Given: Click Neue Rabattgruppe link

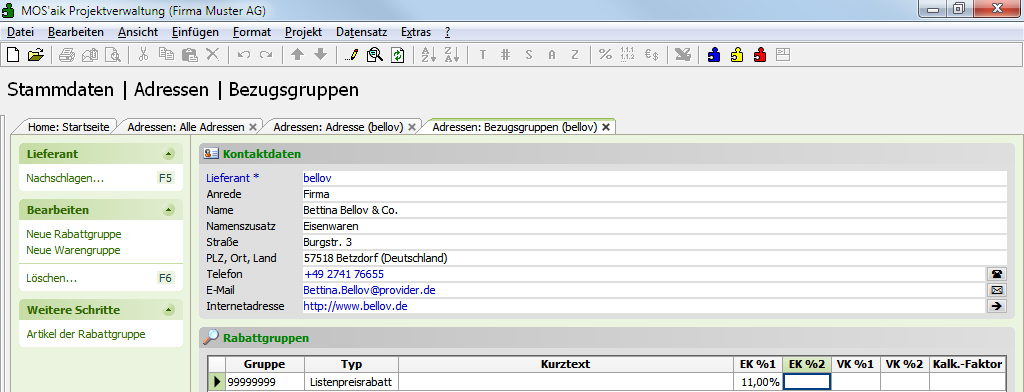Looking at the screenshot, I should pos(74,234).
